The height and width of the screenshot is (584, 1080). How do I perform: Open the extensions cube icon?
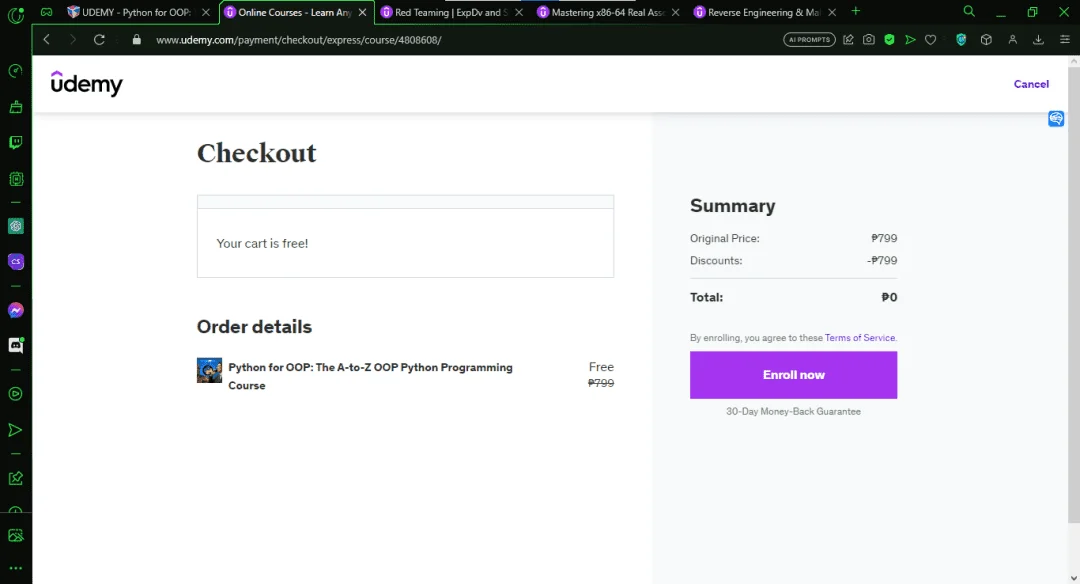pos(986,40)
